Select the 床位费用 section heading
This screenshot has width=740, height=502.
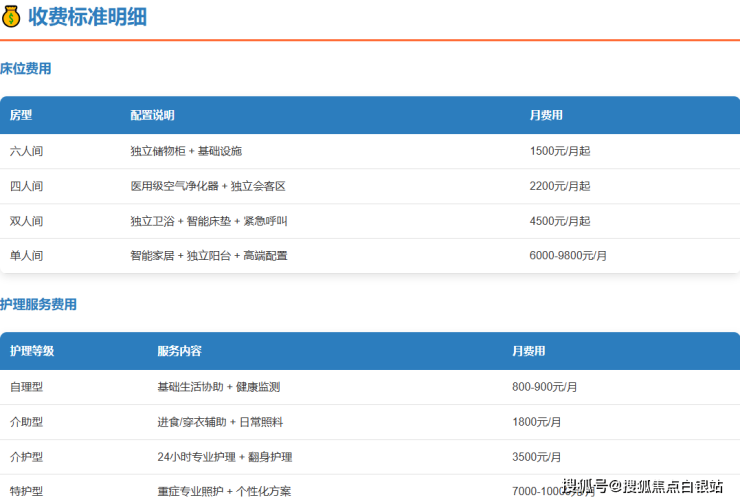tap(26, 69)
